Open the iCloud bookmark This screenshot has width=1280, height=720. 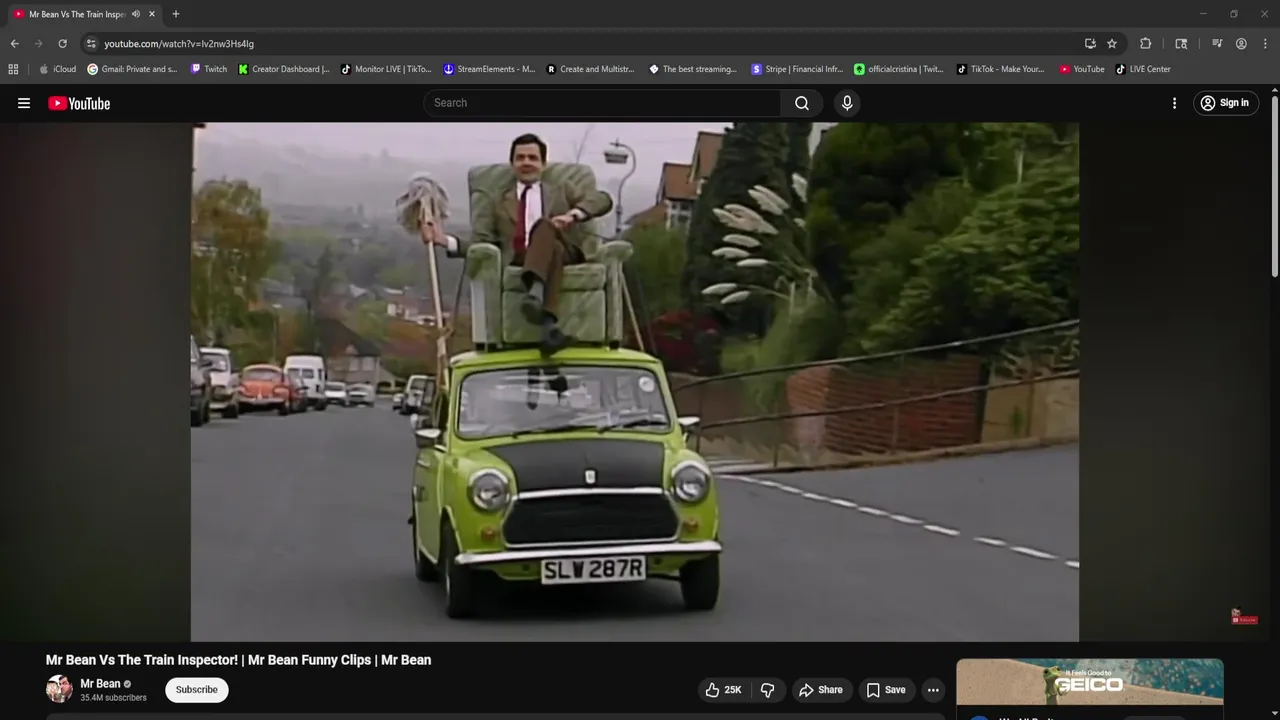pos(57,69)
